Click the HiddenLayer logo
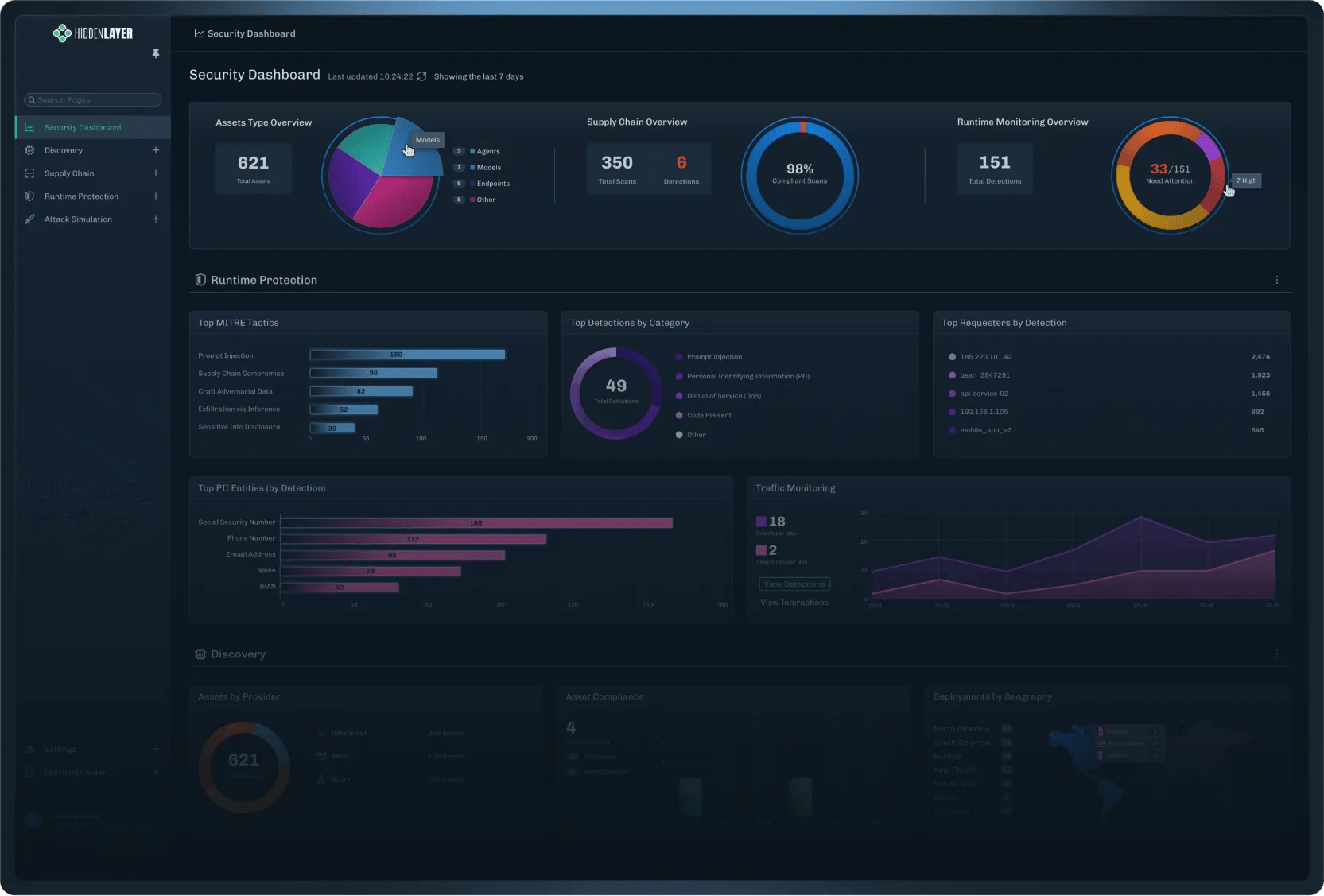This screenshot has width=1324, height=896. click(x=93, y=33)
